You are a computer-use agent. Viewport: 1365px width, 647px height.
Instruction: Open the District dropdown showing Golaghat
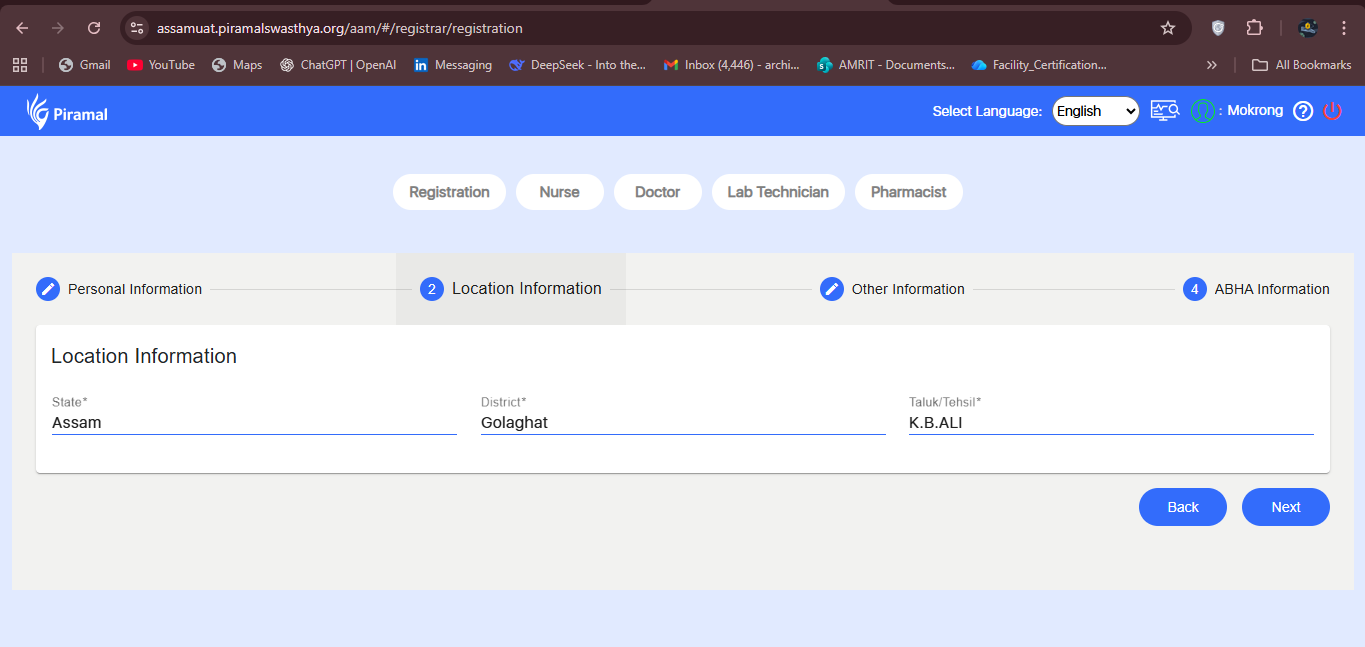click(x=683, y=423)
